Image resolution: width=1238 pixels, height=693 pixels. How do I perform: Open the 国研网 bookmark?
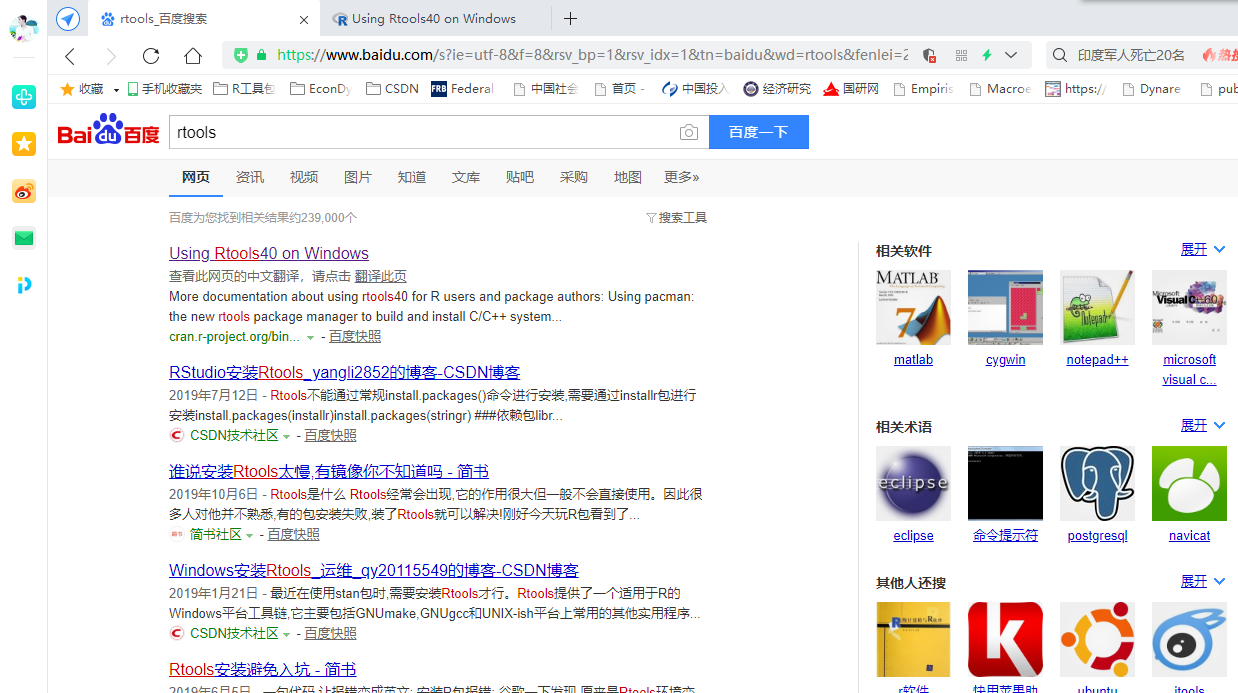(851, 89)
